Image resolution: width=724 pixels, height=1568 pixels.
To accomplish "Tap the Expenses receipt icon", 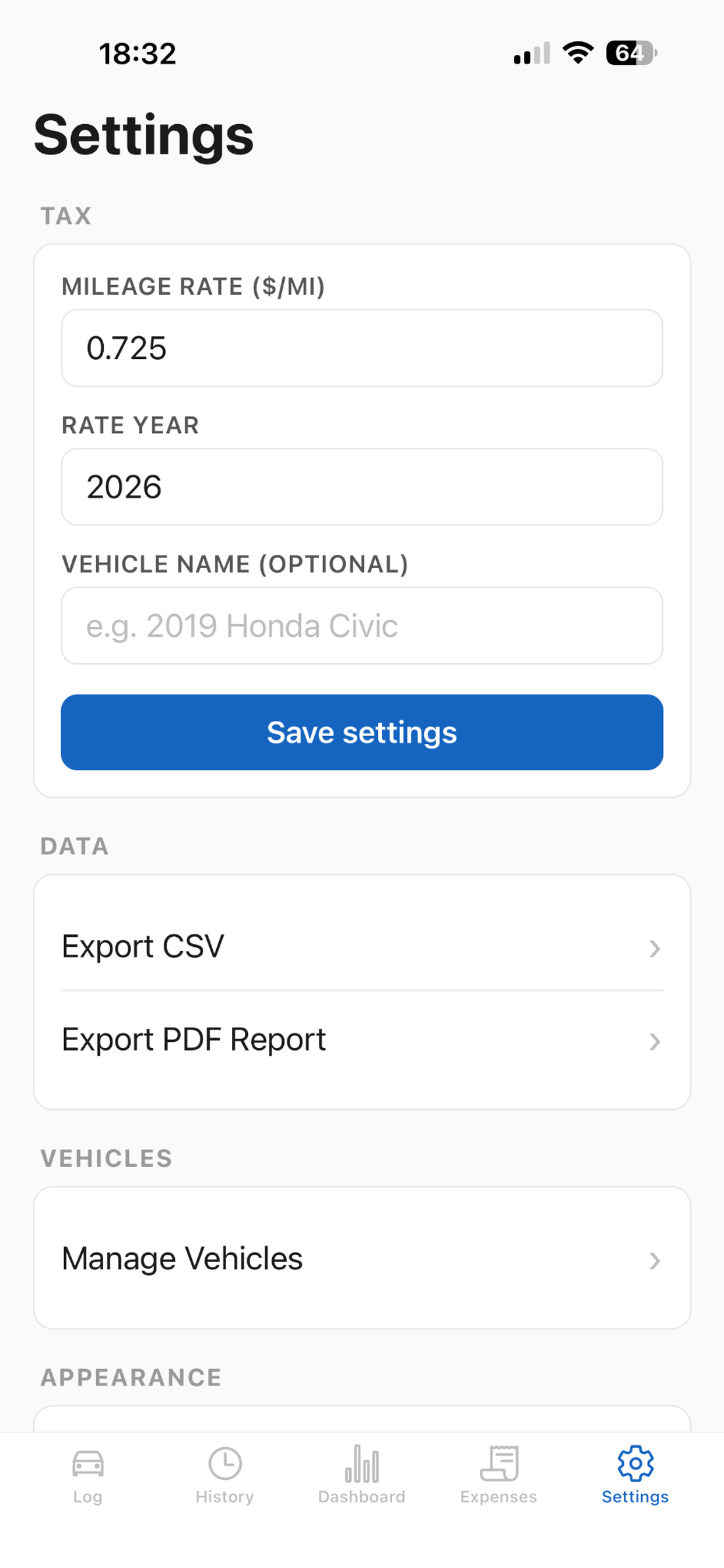I will point(499,1464).
